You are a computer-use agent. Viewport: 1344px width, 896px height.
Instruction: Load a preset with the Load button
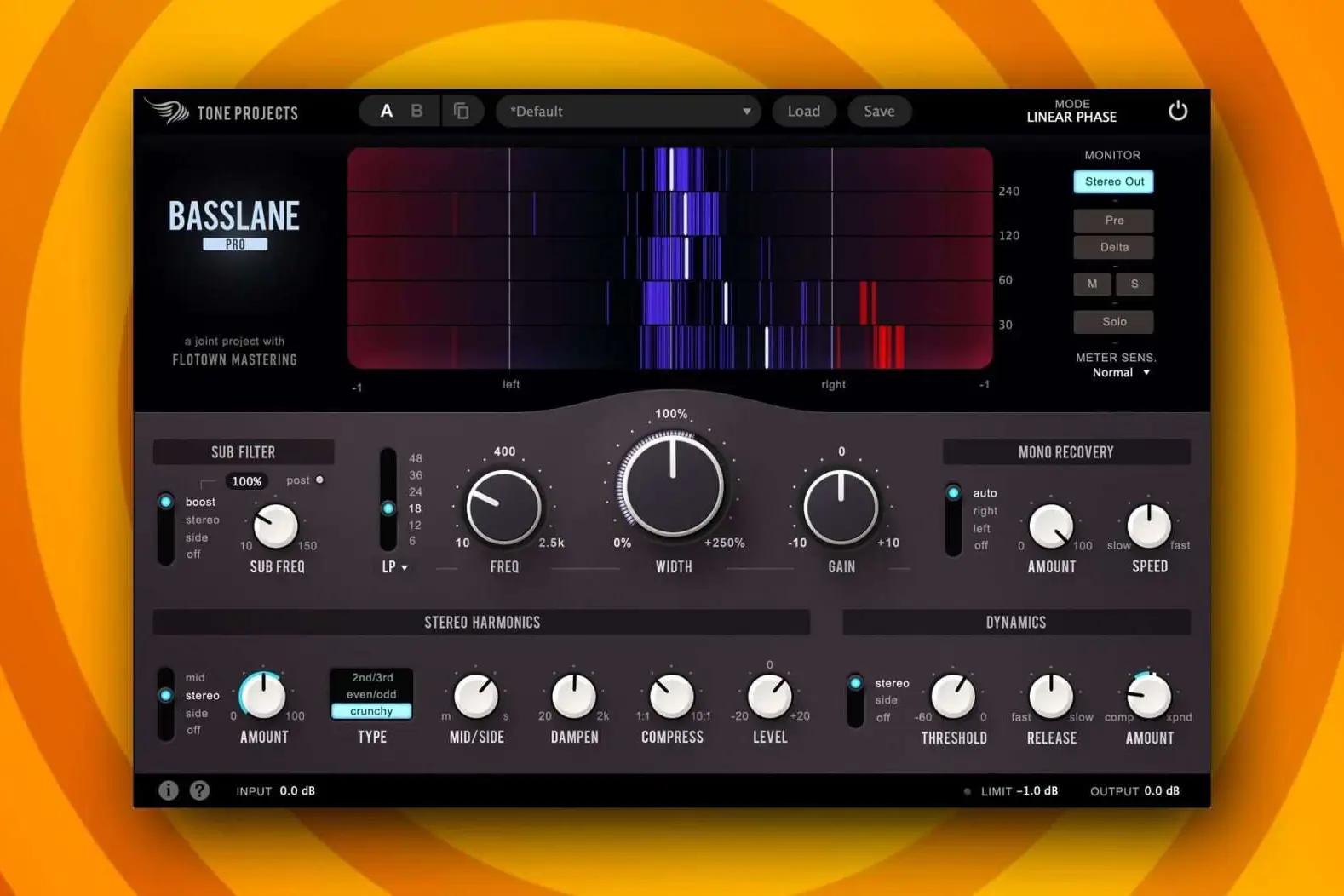[x=804, y=111]
